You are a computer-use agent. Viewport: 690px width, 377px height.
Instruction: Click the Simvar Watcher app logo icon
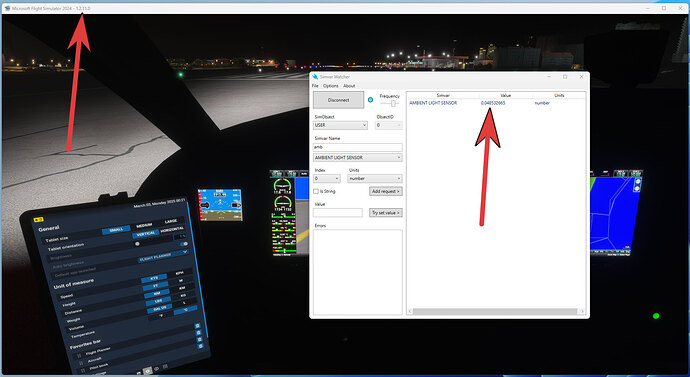[315, 77]
